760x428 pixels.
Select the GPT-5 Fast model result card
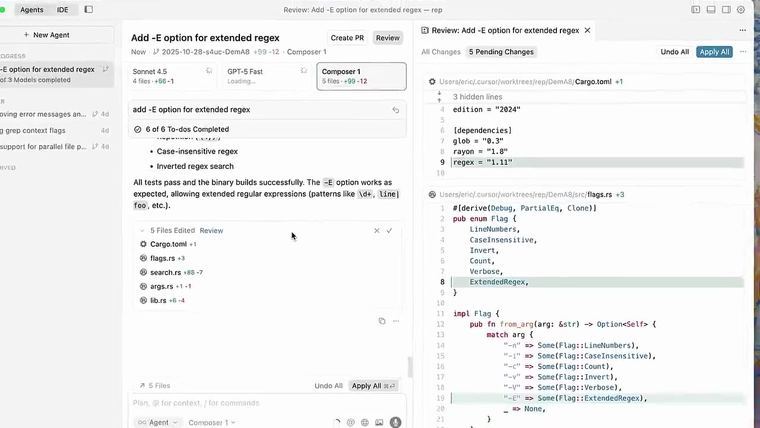pos(267,76)
